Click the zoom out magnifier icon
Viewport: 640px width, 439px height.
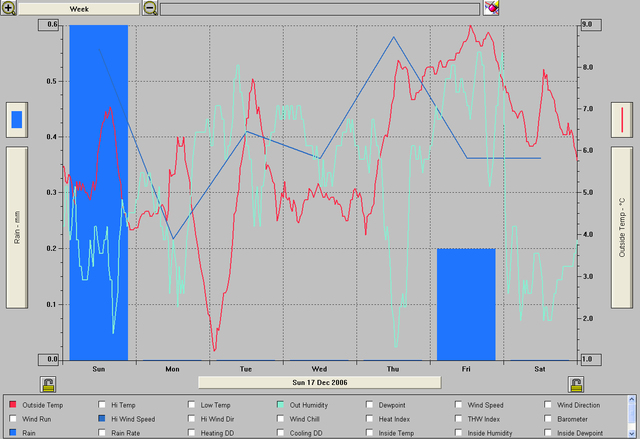[x=150, y=8]
